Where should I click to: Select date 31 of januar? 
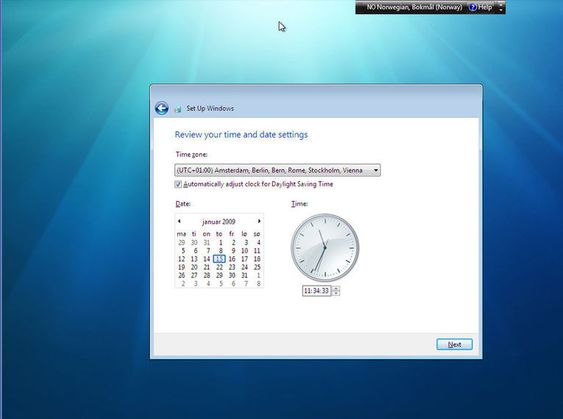tap(245, 275)
